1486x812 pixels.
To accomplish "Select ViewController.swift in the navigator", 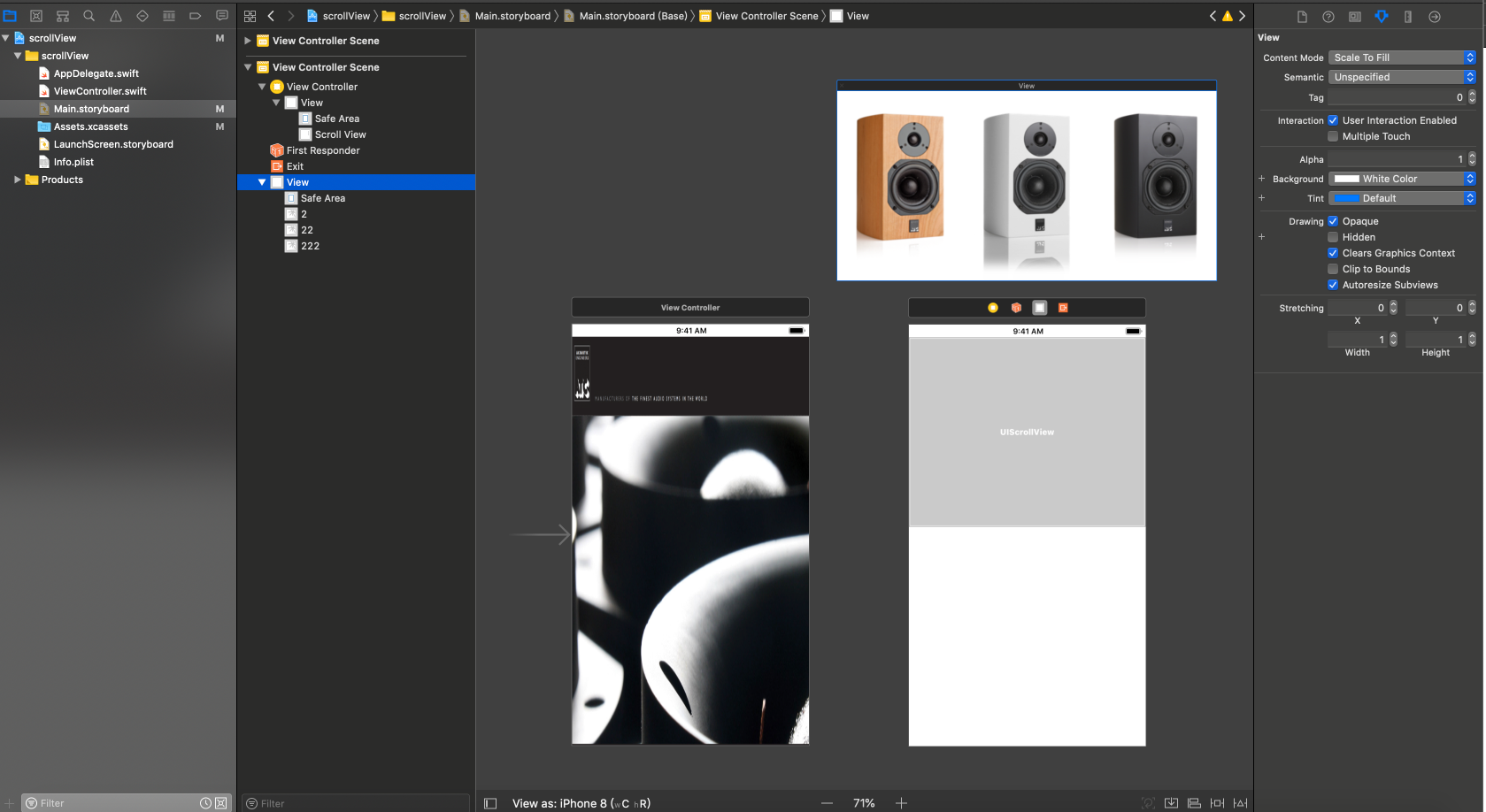I will [100, 91].
